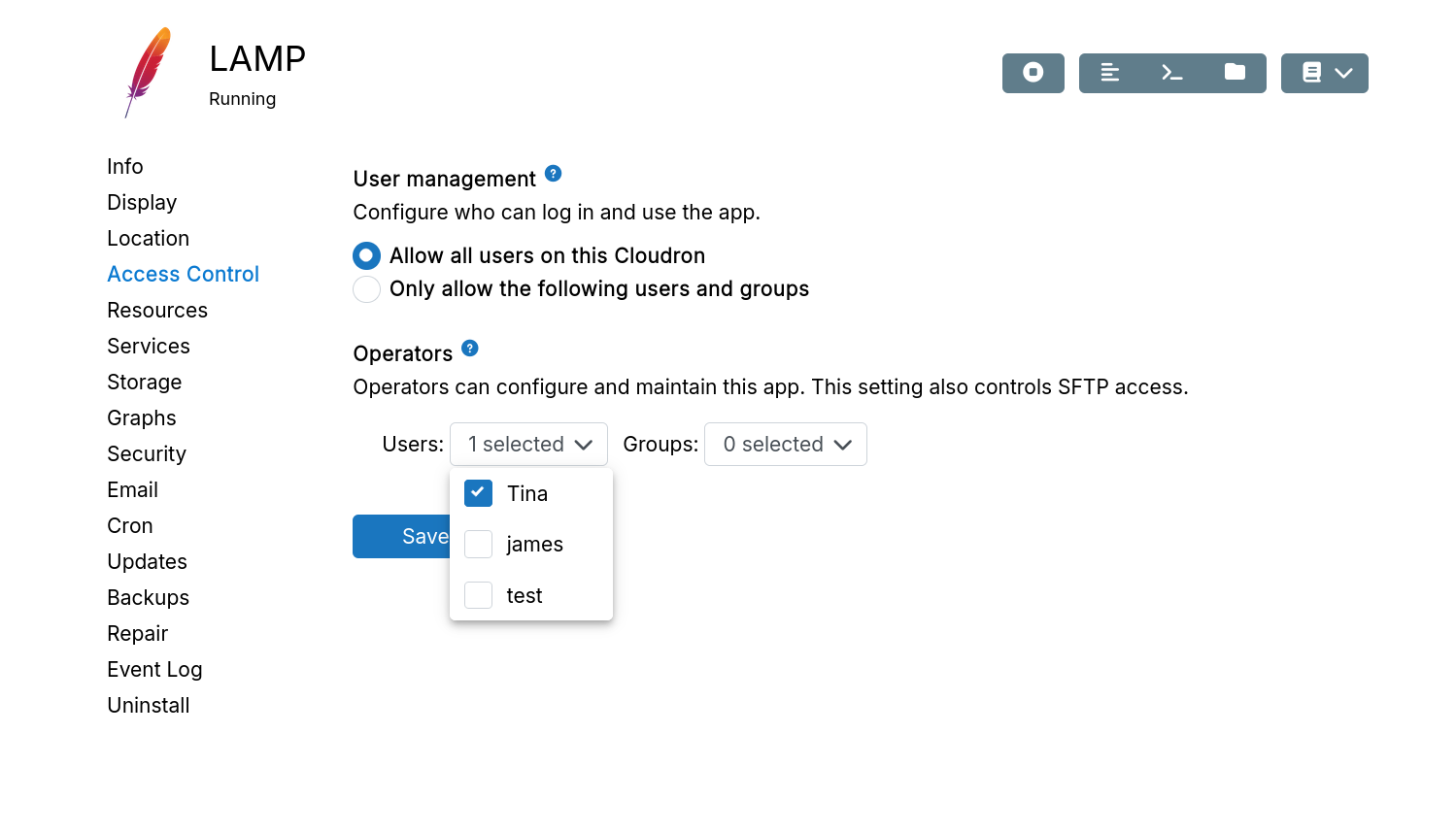The height and width of the screenshot is (834, 1456).
Task: Switch to the Event Log section
Action: [154, 670]
